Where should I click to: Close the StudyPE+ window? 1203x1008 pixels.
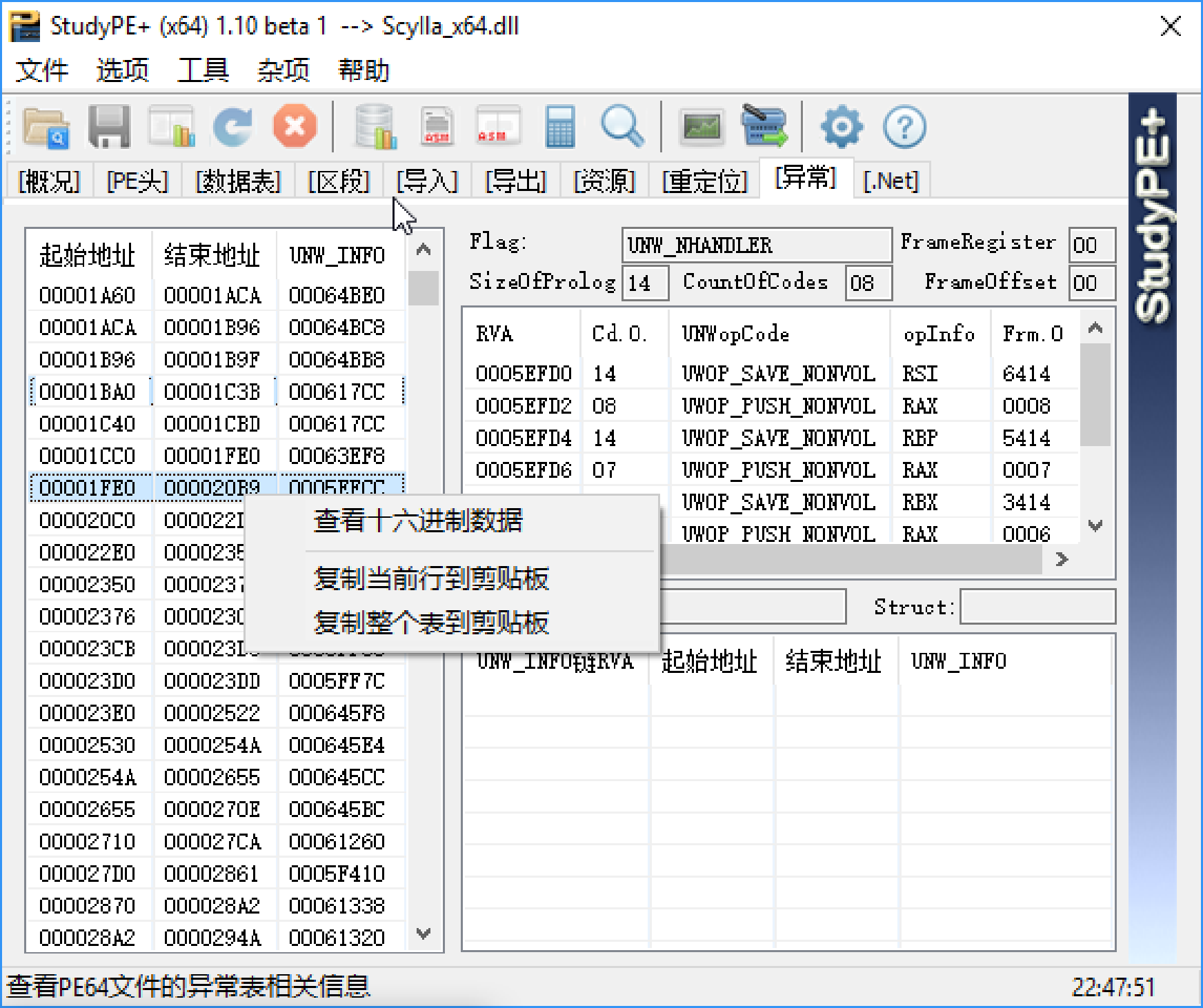click(x=1171, y=27)
